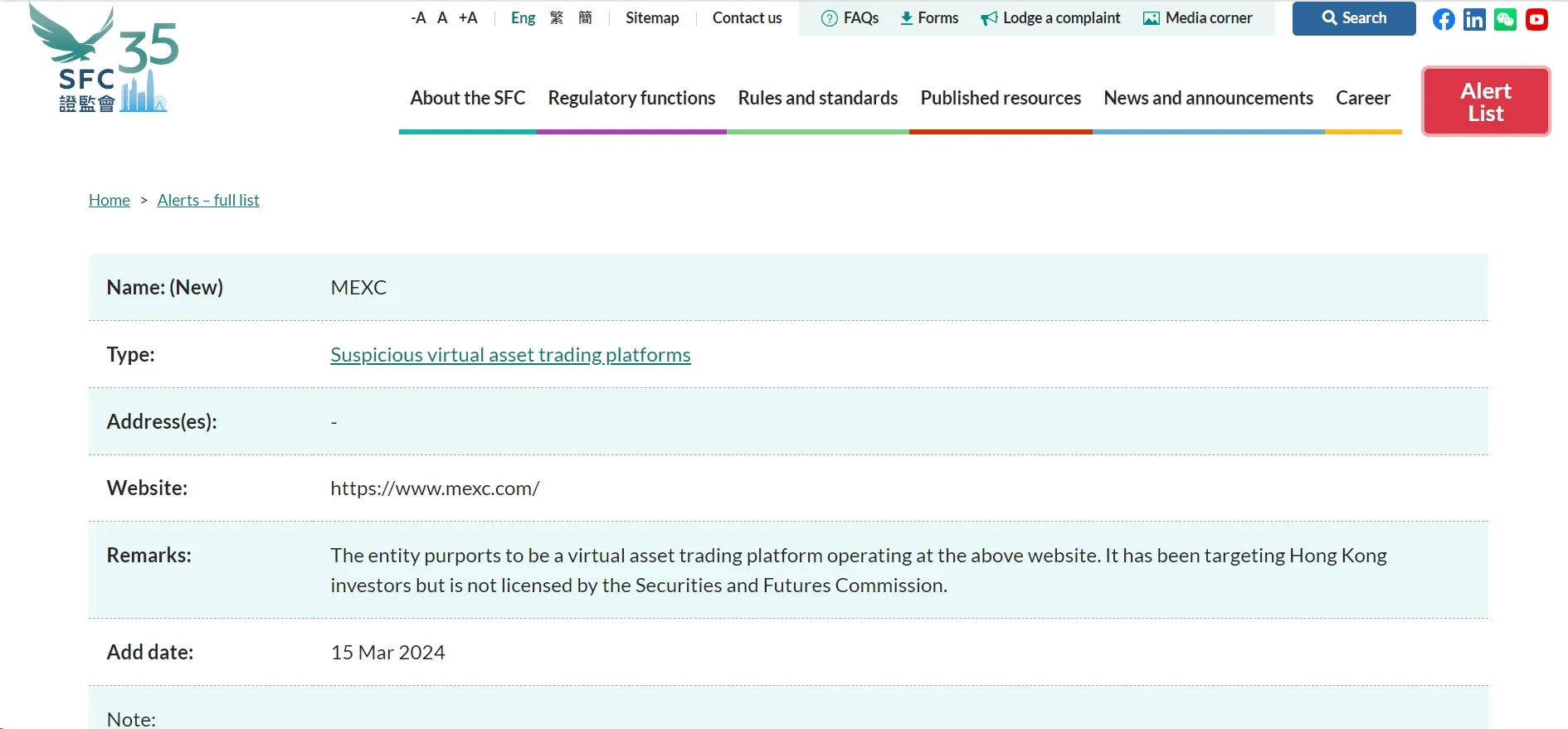This screenshot has height=729, width=1568.
Task: Switch to Traditional Chinese 繁
Action: tap(557, 17)
